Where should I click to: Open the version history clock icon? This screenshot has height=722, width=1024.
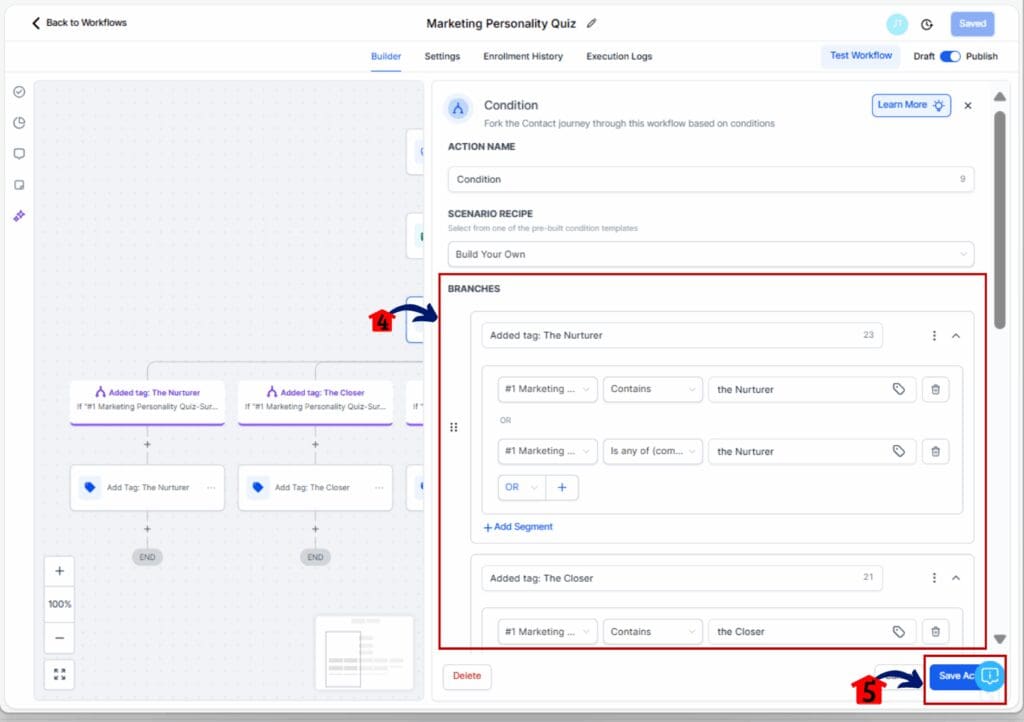tap(926, 24)
